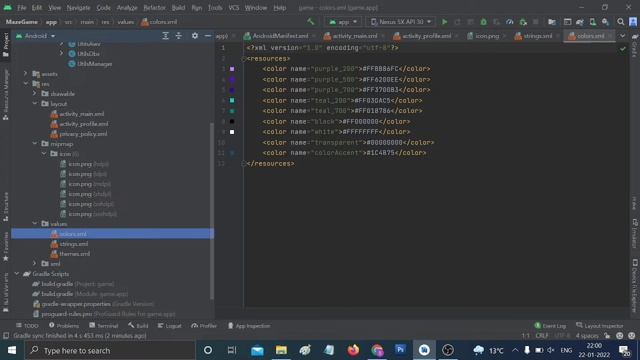Run the app with green play button
640x360 pixels.
(444, 22)
